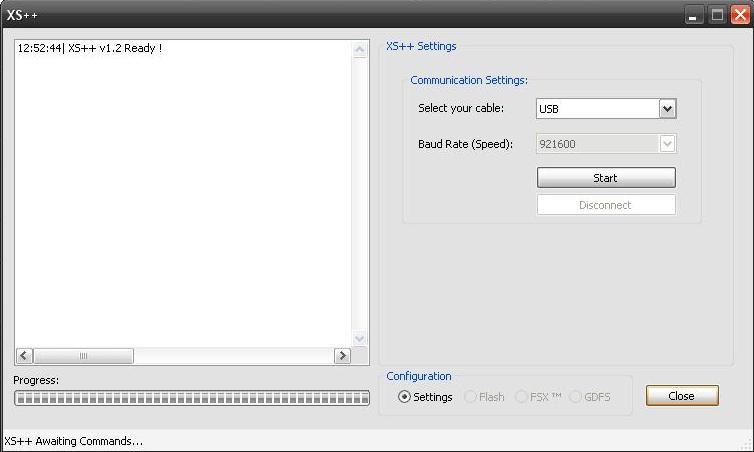Screen dimensions: 754x452
Task: Choose the Flash configuration option
Action: [x=470, y=397]
